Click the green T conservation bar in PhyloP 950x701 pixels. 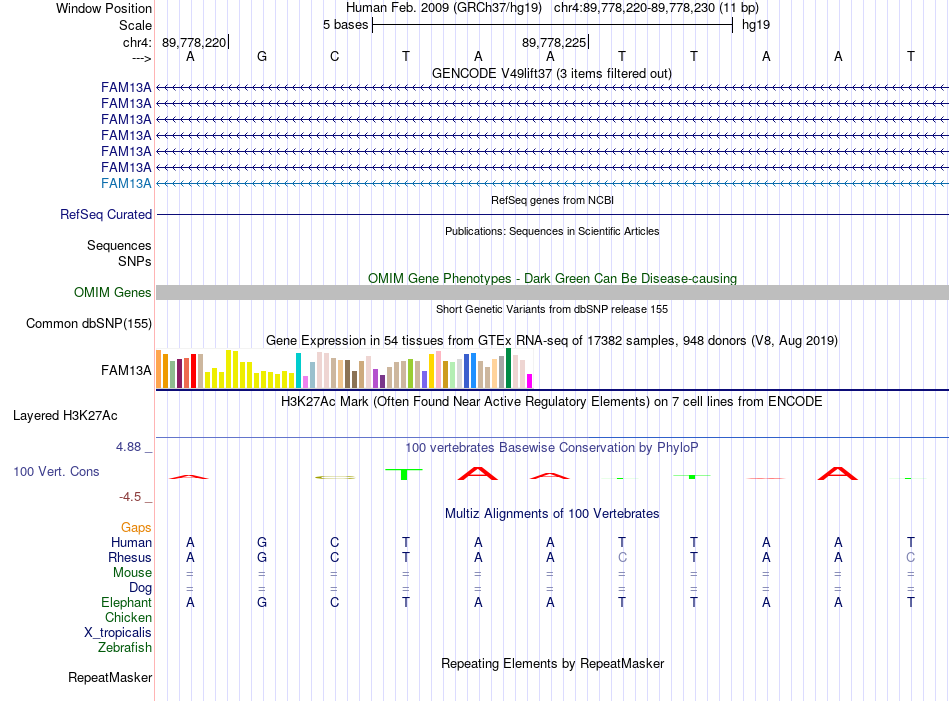pos(404,474)
